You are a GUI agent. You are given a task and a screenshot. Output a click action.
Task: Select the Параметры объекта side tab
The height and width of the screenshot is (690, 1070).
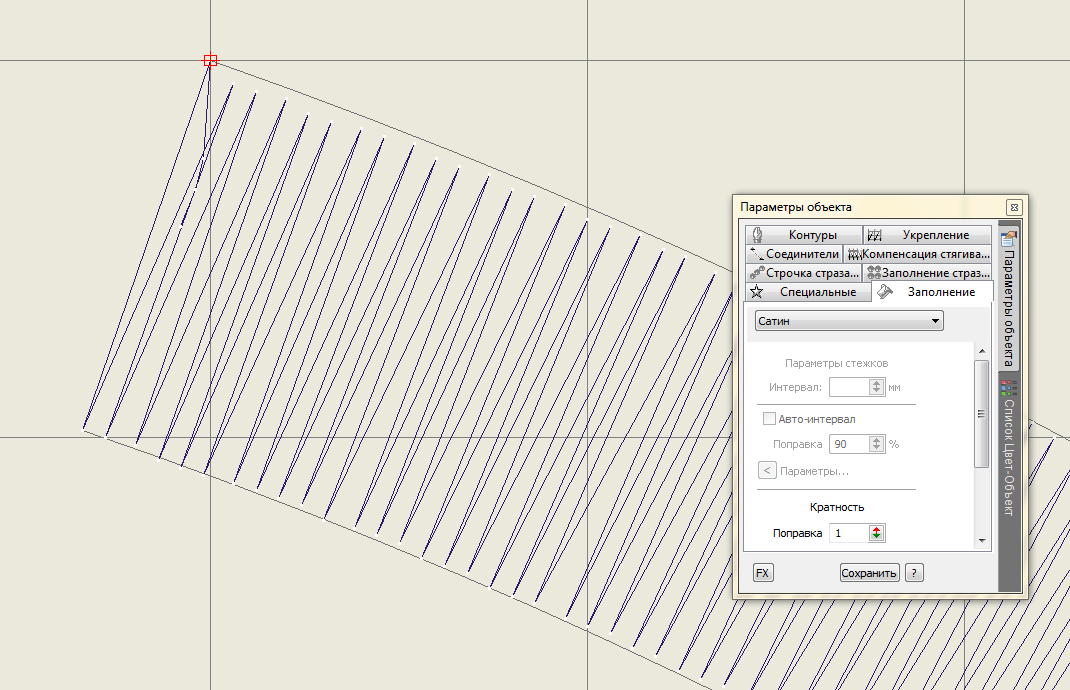click(1009, 299)
